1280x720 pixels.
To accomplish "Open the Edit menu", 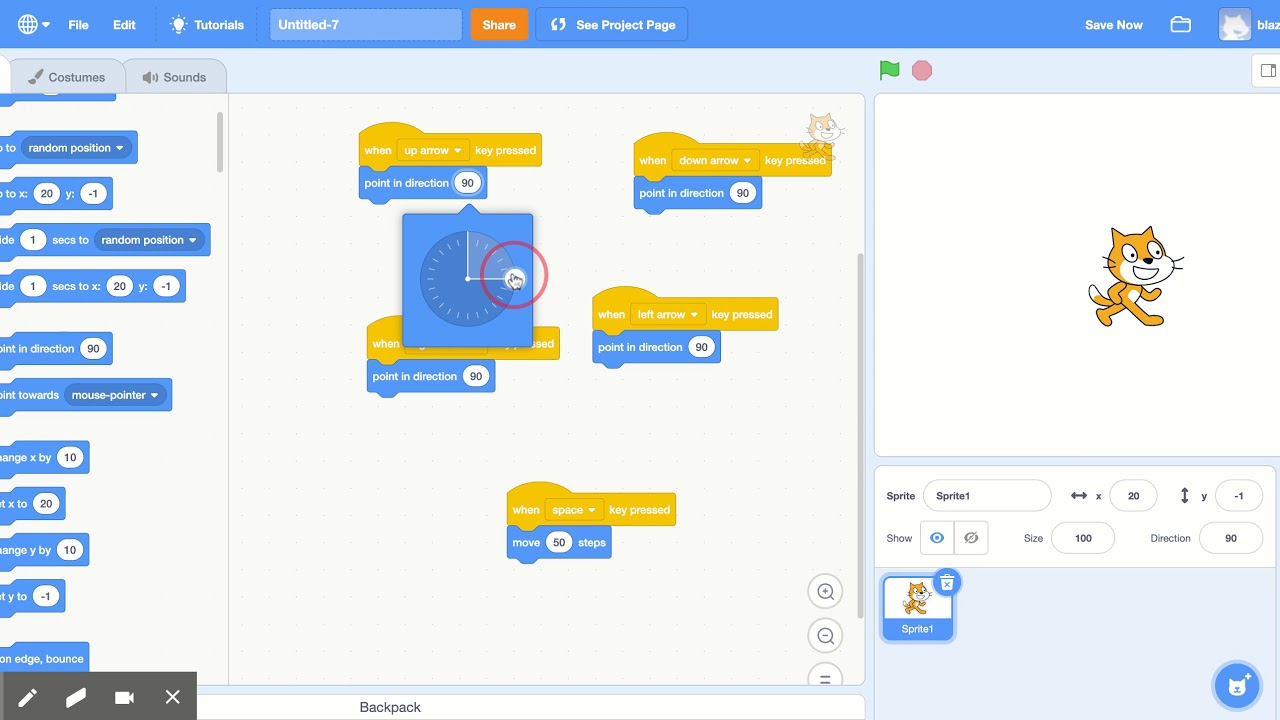I will 124,25.
